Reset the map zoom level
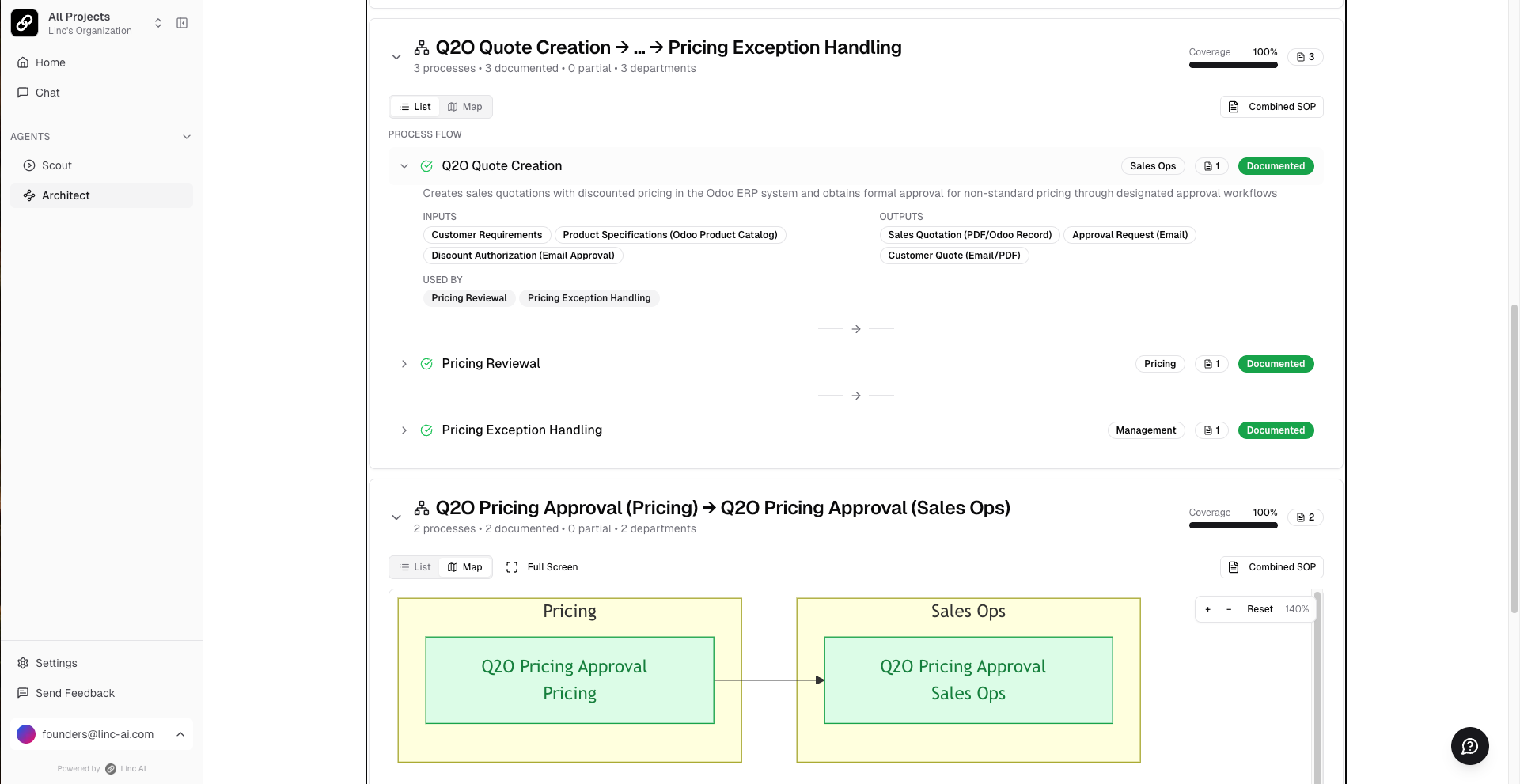The image size is (1520, 784). (x=1260, y=609)
